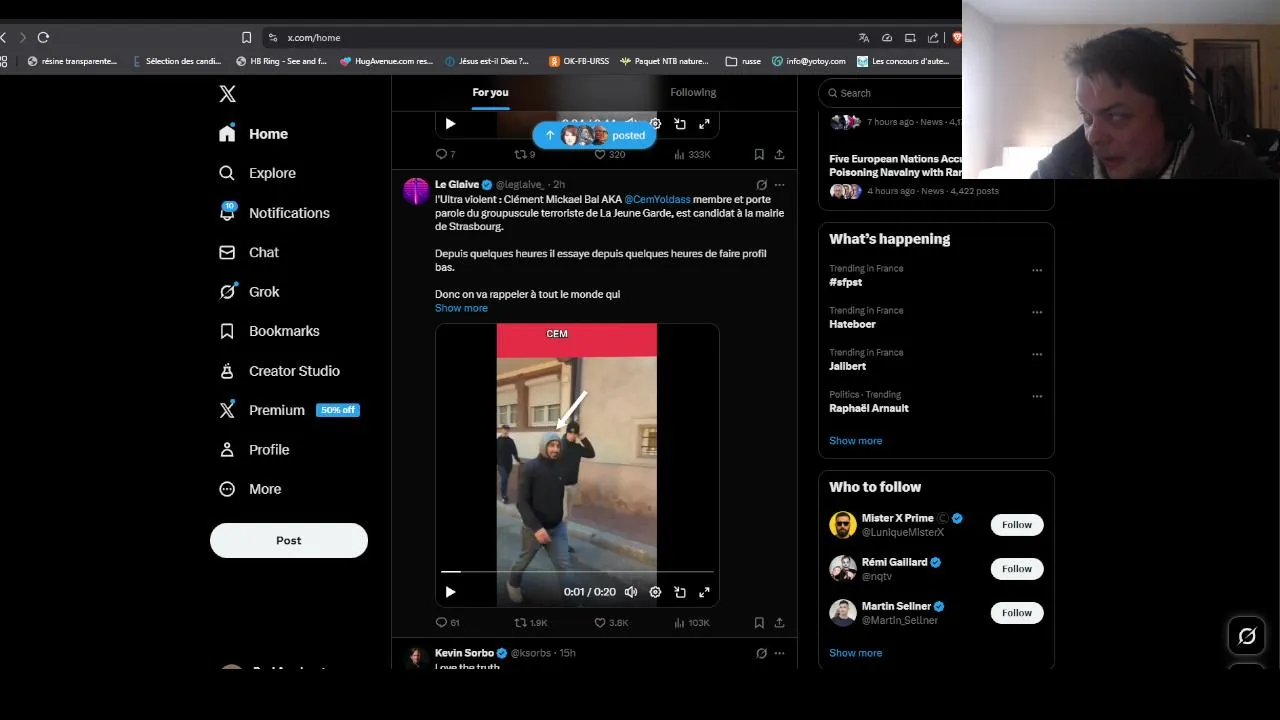This screenshot has width=1280, height=720.
Task: Reload the page with the browser refresh icon
Action: click(x=43, y=38)
